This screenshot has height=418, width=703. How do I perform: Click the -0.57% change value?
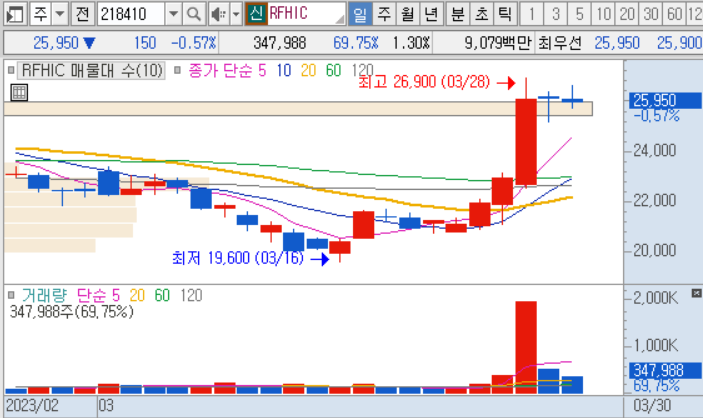194,43
